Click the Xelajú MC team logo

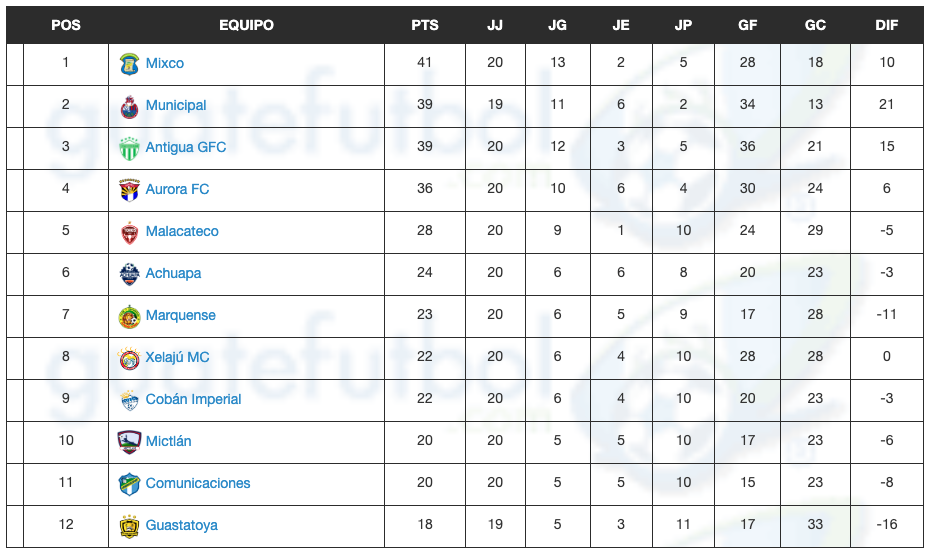tap(129, 358)
